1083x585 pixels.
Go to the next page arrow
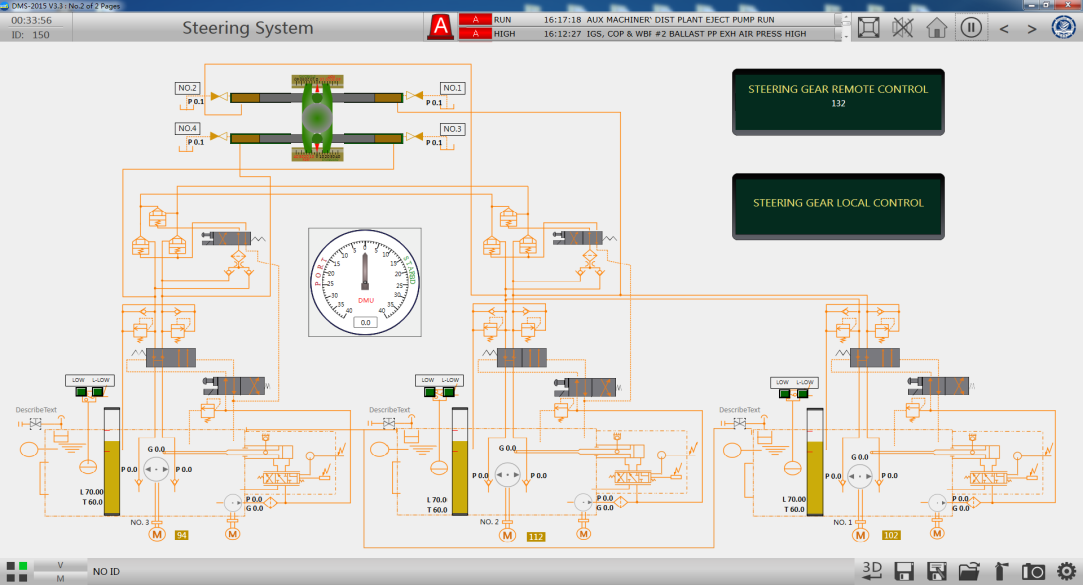click(x=1032, y=28)
